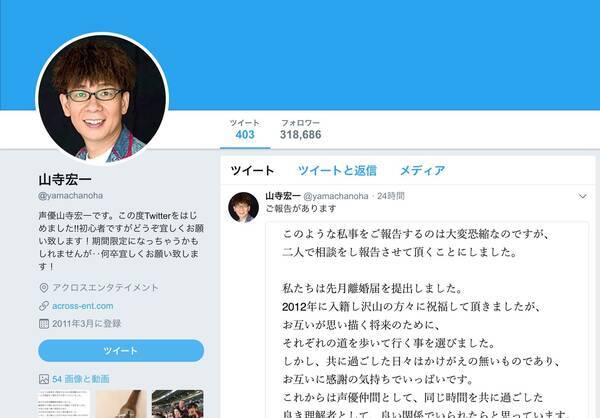
Task: Click the small avatar beside the tweet
Action: 243,207
